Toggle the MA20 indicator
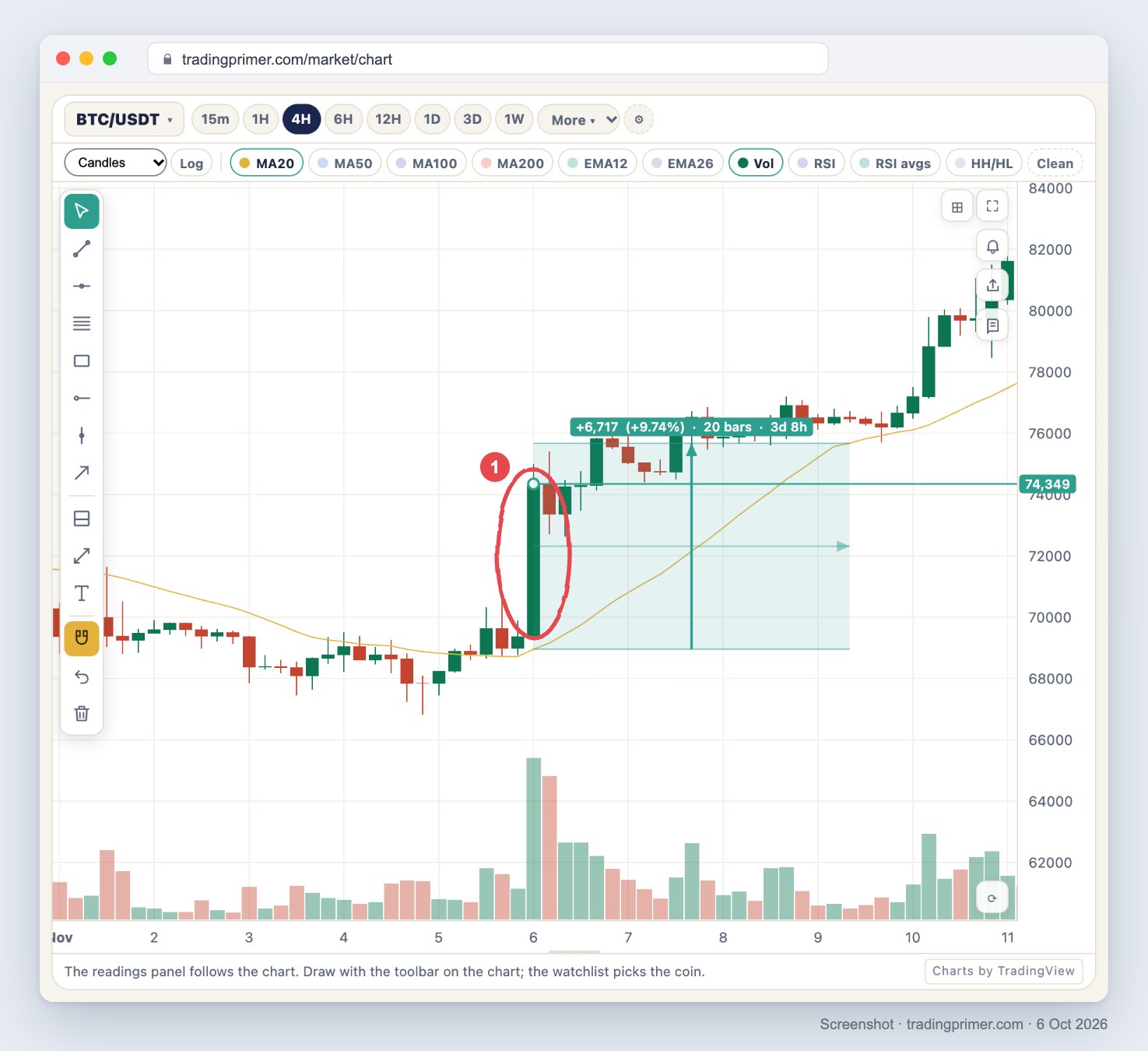Viewport: 1148px width, 1051px height. pyautogui.click(x=267, y=163)
